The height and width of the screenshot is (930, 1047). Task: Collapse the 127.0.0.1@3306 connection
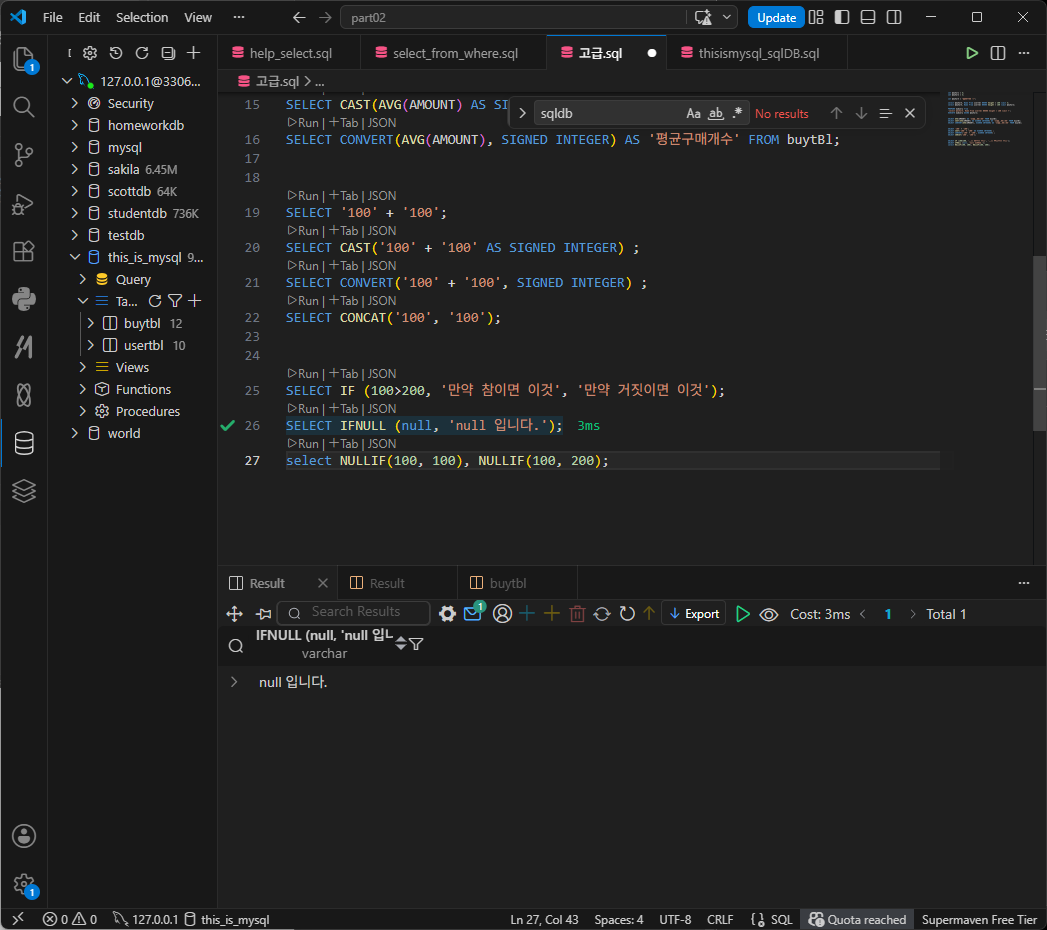(x=67, y=81)
